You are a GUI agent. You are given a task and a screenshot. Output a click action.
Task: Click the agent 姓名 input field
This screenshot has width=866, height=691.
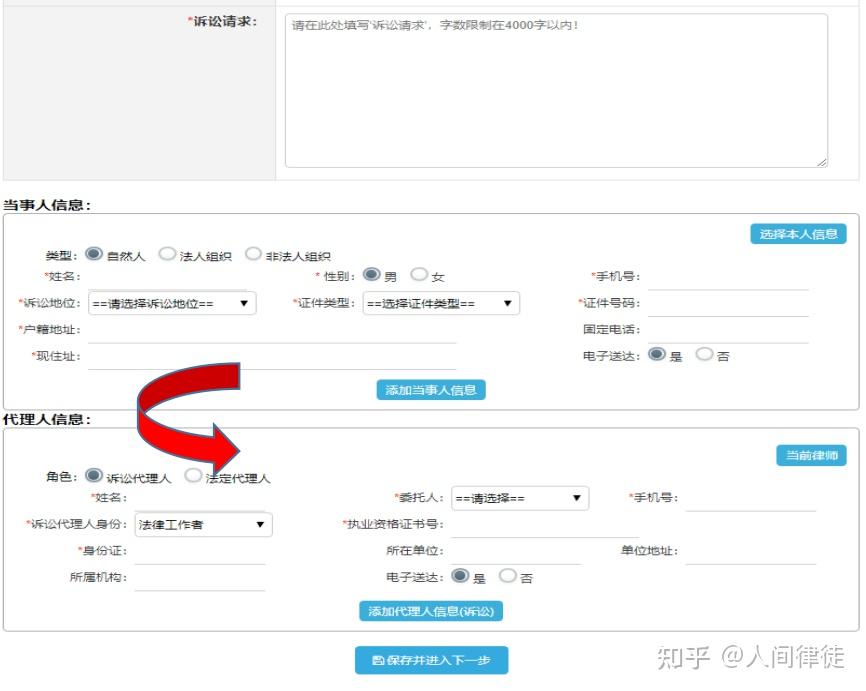[x=200, y=499]
